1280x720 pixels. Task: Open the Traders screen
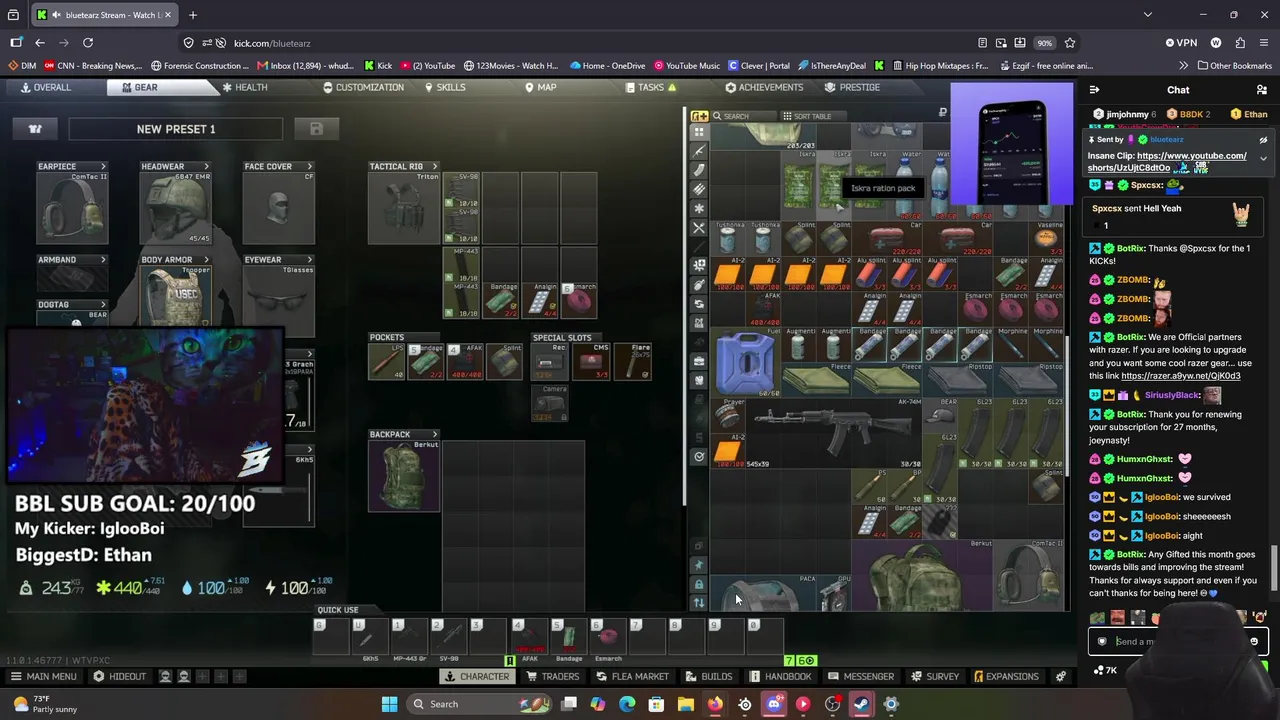tap(553, 676)
